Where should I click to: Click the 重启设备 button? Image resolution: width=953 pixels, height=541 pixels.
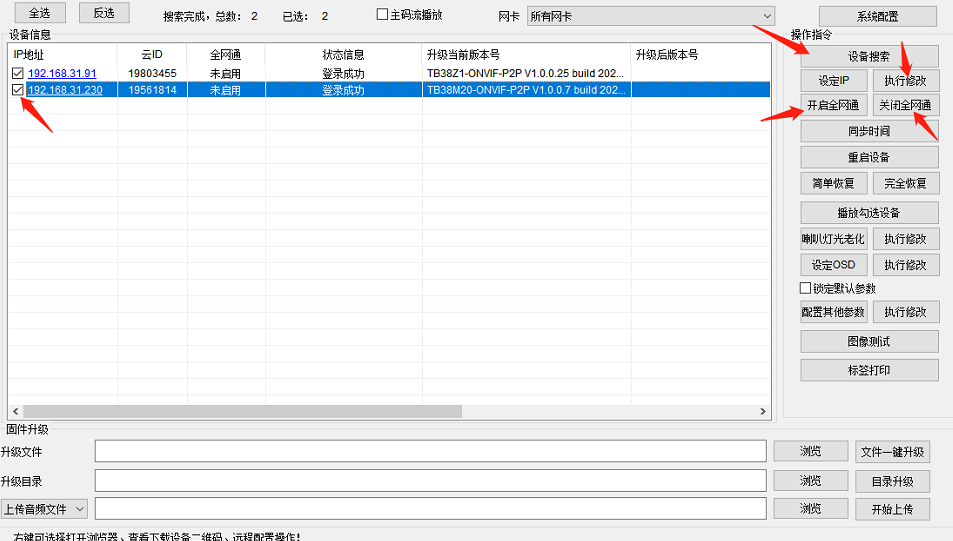(869, 157)
